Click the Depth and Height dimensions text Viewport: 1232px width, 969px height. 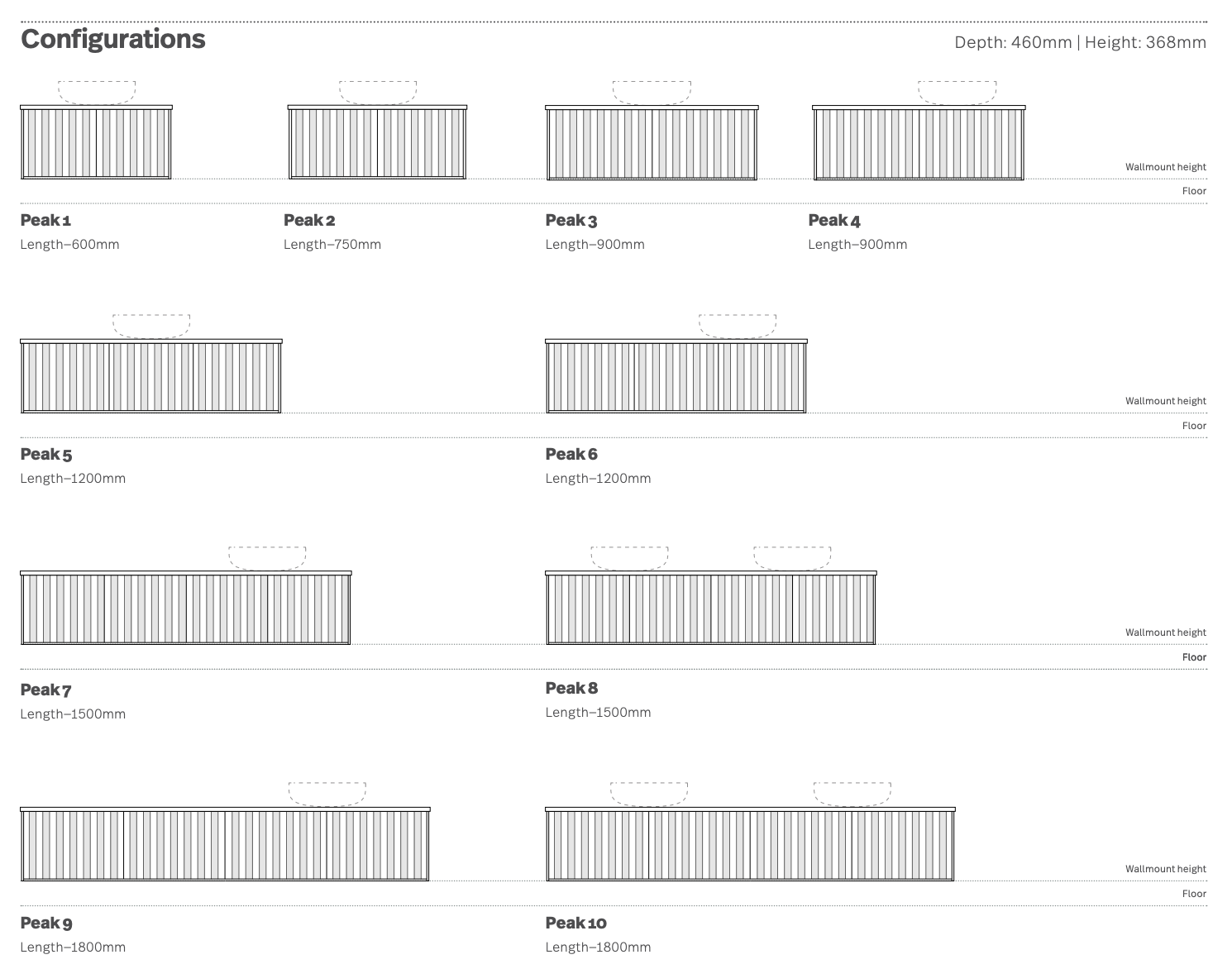coord(1080,42)
